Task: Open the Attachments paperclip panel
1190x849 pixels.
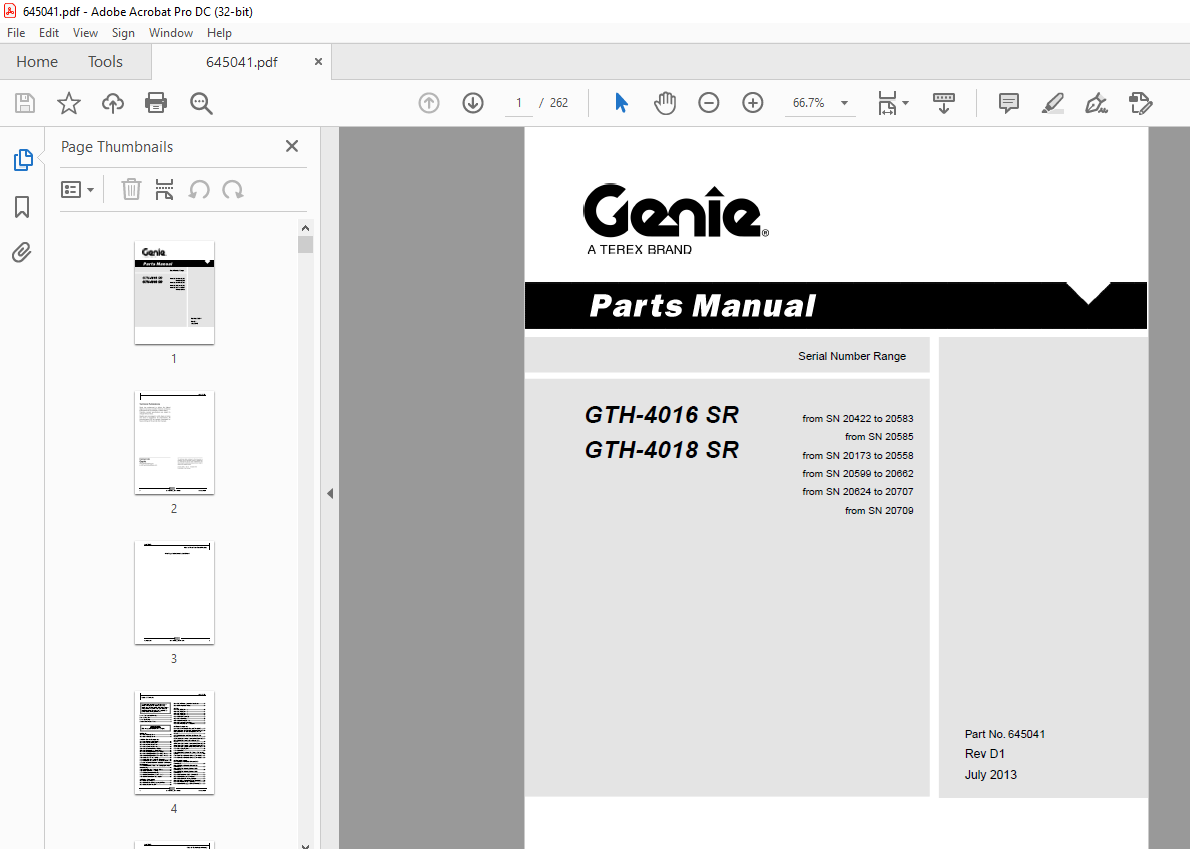Action: tap(22, 252)
